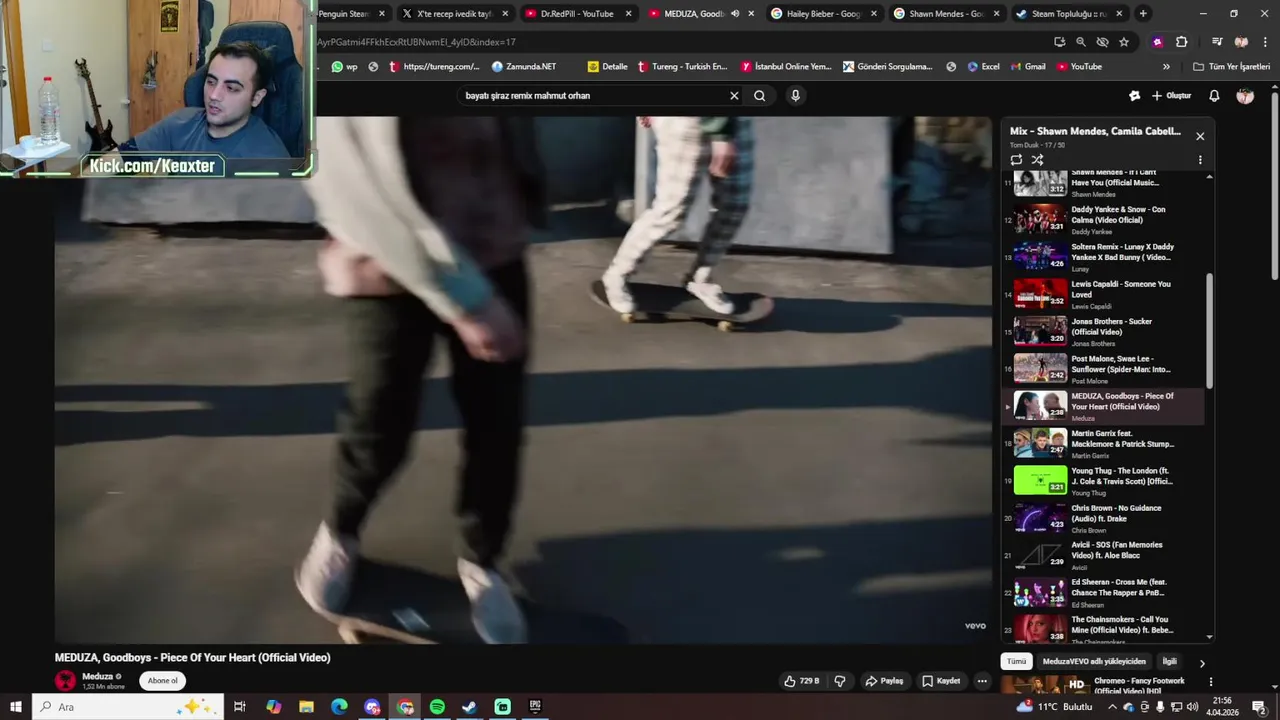Viewport: 1280px width, 720px height.
Task: Close the mix playlist panel
Action: point(1200,136)
